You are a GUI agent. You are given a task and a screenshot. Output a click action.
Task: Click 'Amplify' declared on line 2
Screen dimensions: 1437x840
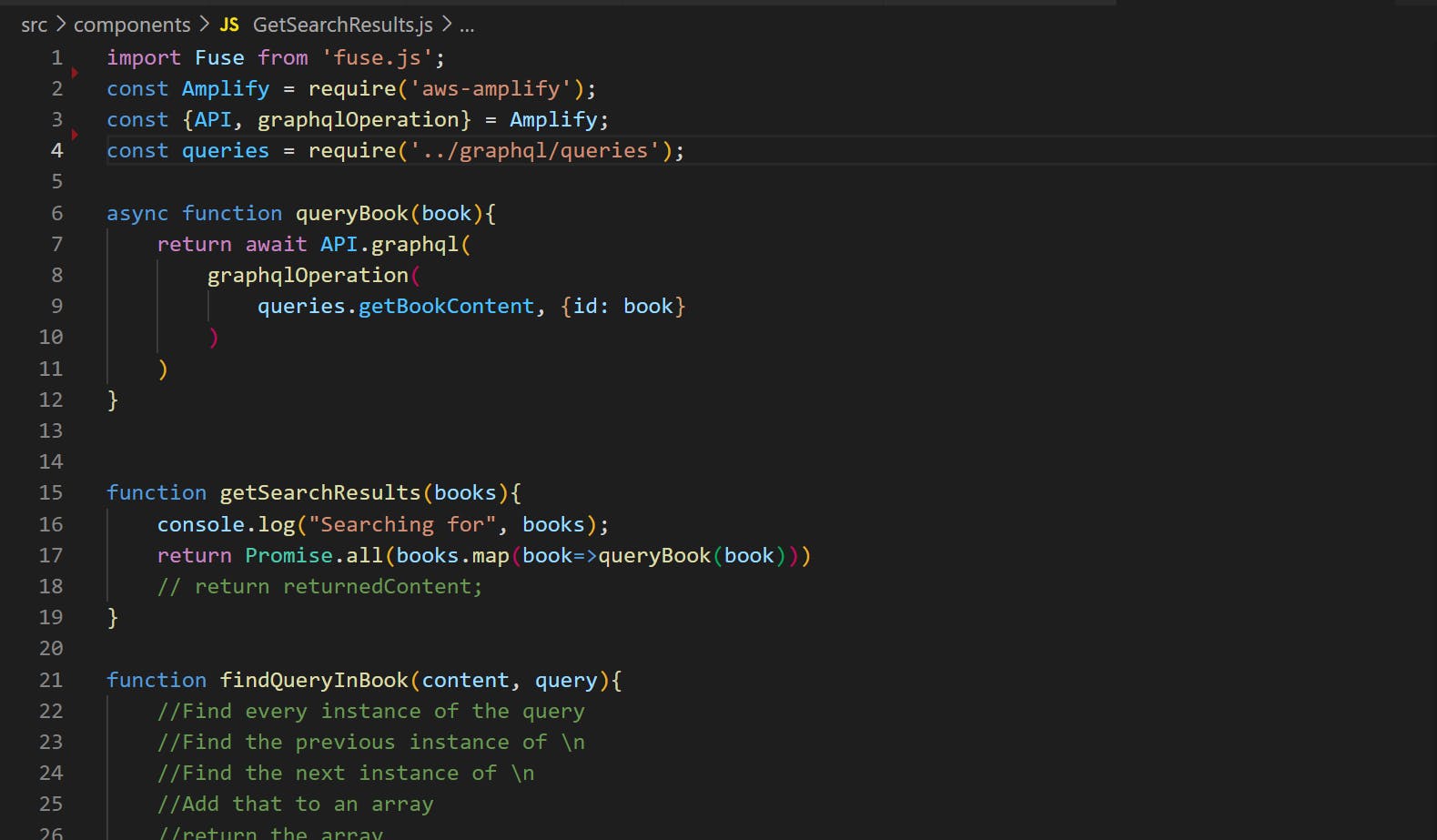[226, 88]
